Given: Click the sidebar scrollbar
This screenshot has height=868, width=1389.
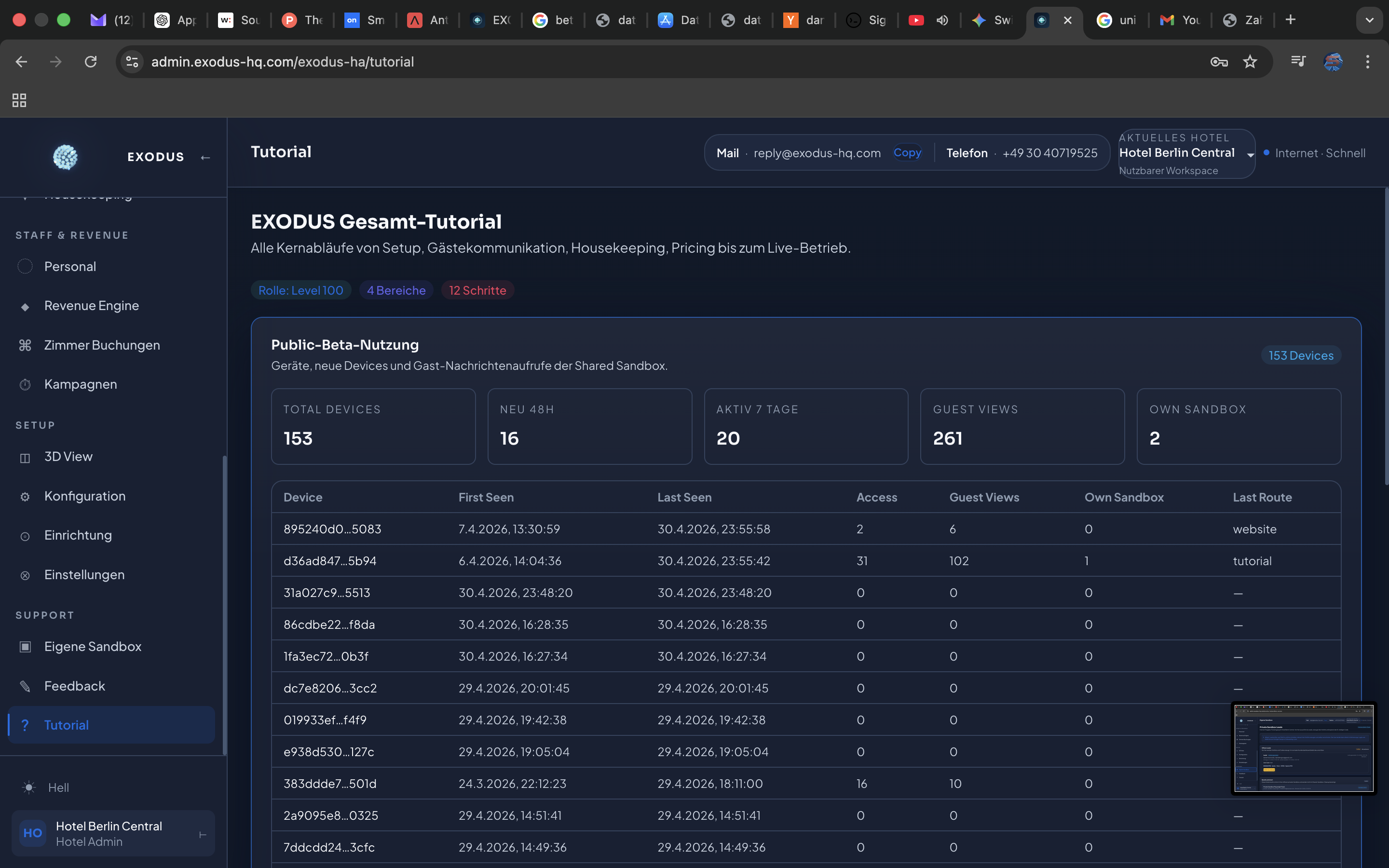Looking at the screenshot, I should click(x=224, y=605).
